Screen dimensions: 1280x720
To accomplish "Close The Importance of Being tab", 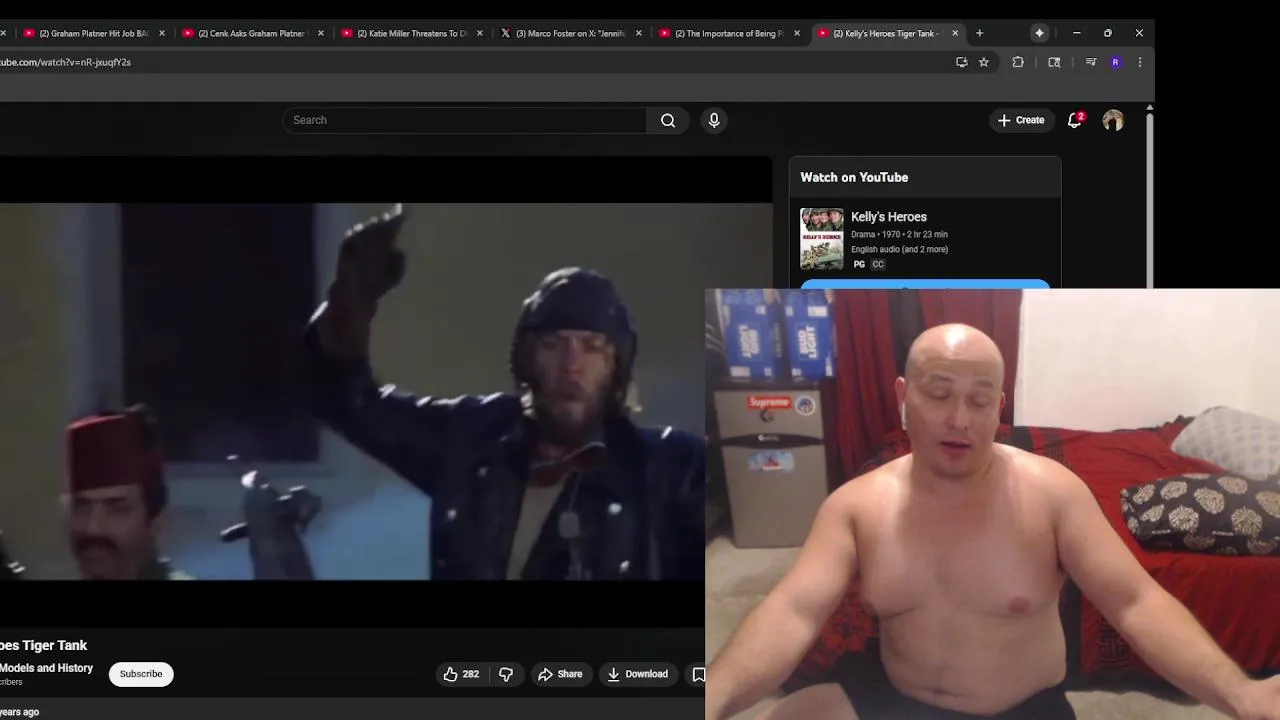I will click(x=797, y=33).
